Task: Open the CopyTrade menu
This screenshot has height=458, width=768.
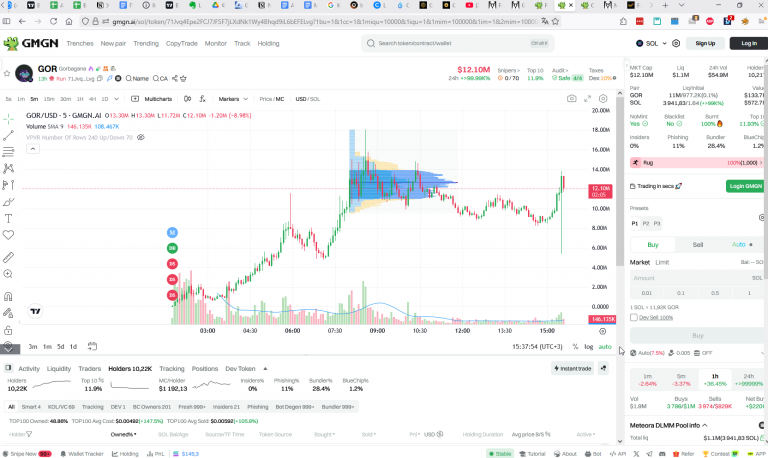Action: coord(182,43)
